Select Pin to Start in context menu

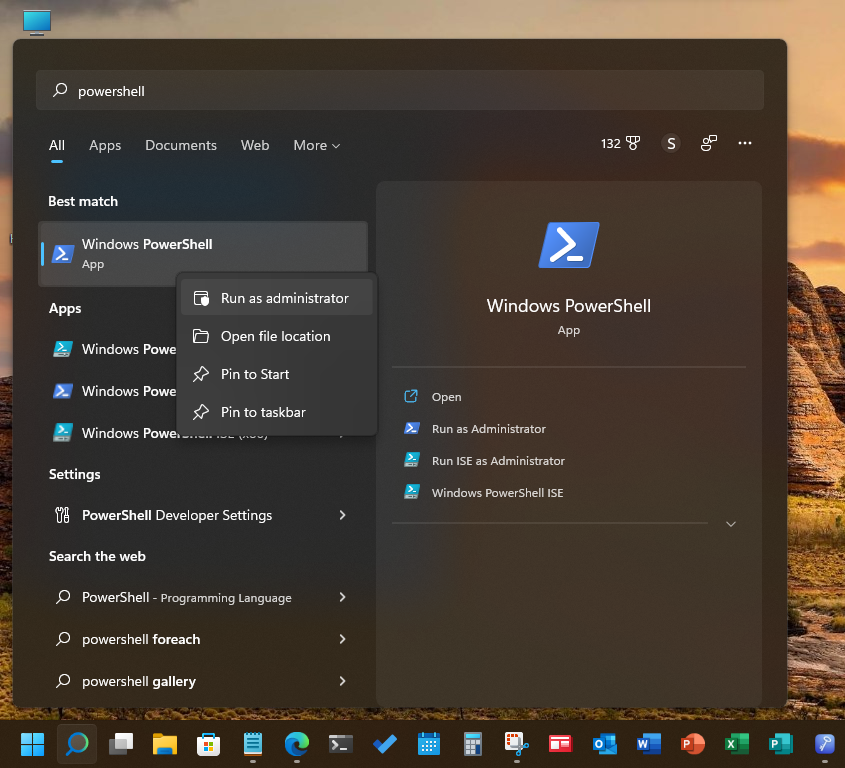pos(277,374)
